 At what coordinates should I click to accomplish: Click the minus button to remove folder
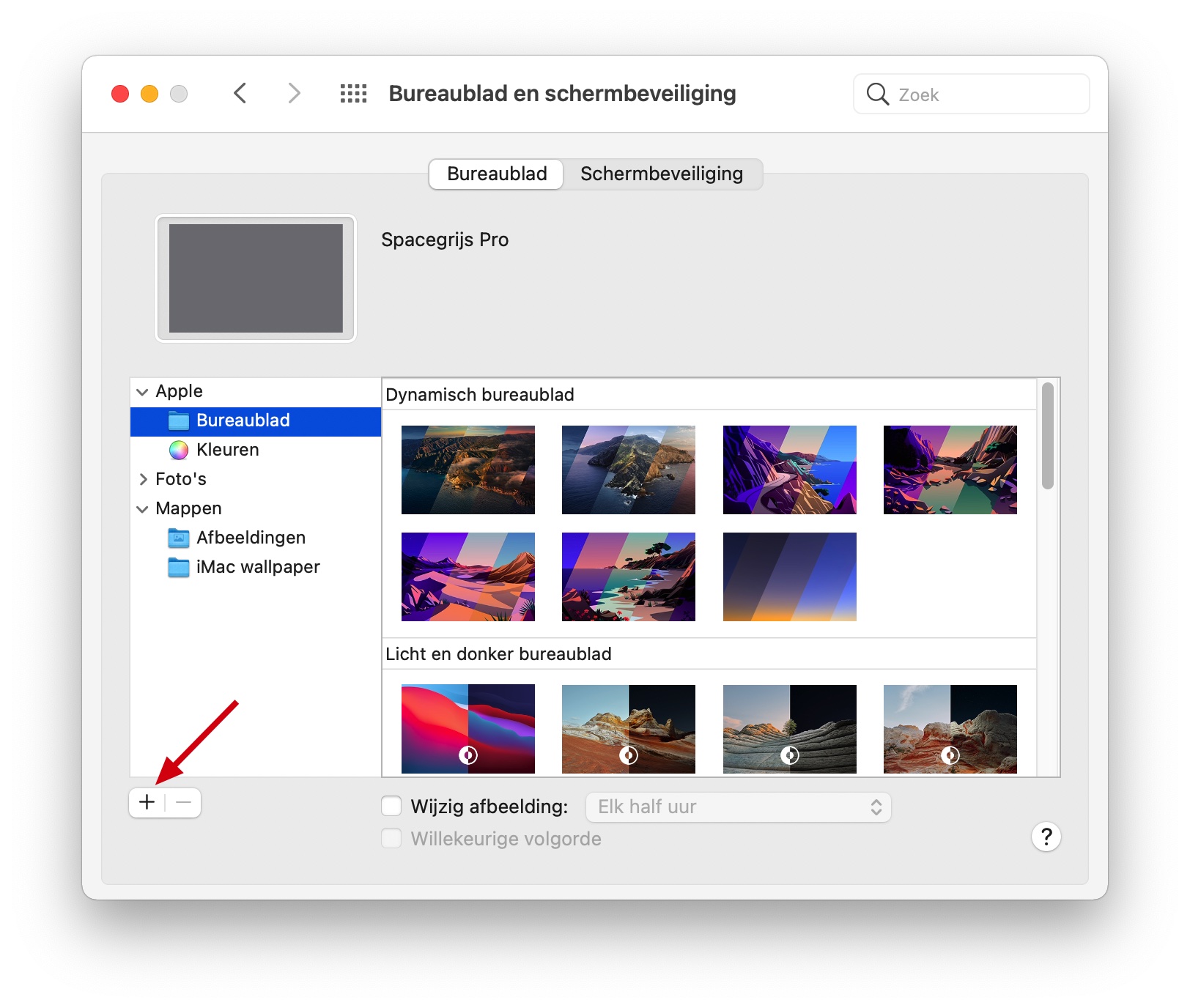click(x=183, y=803)
